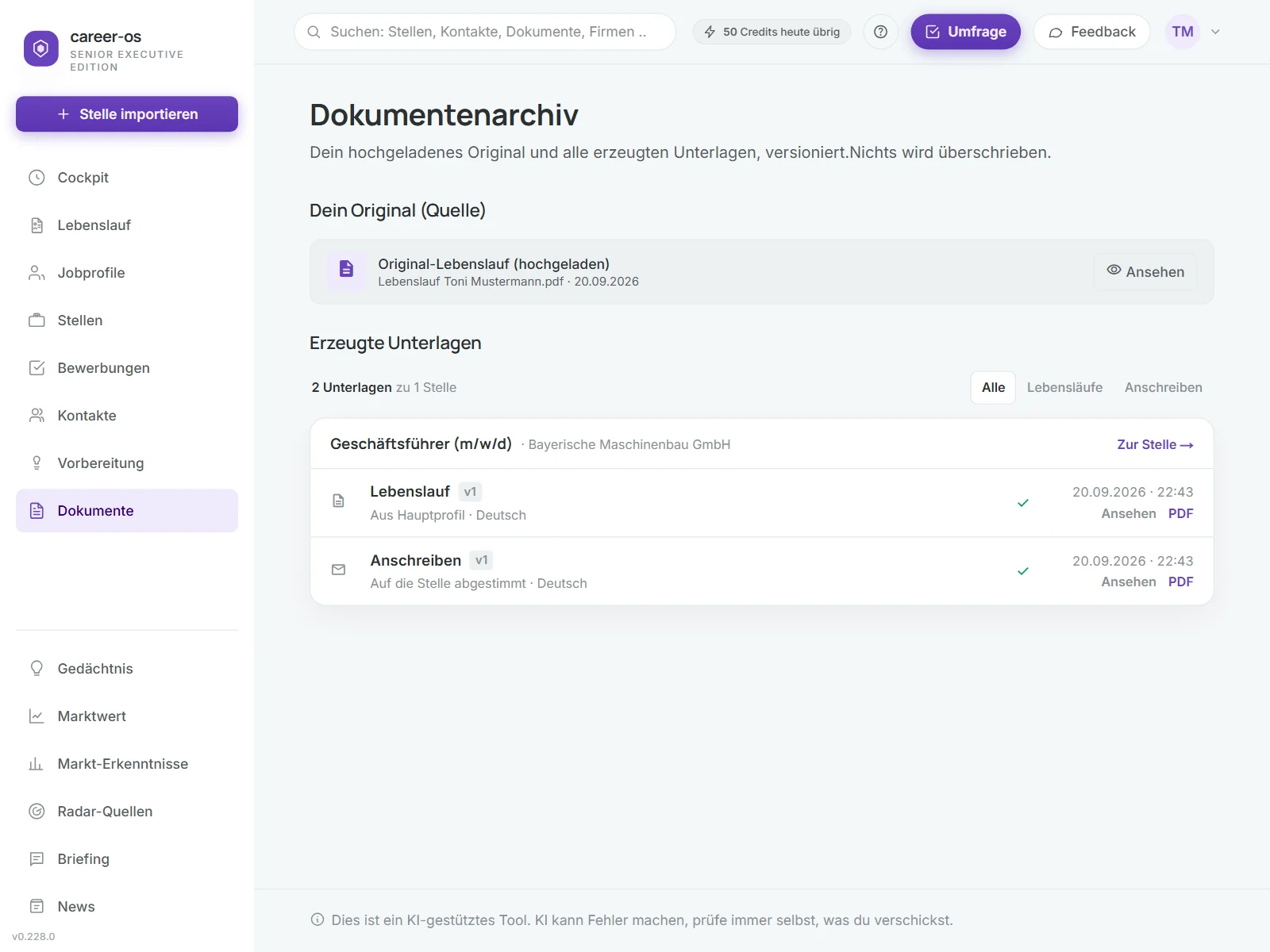Go to Vorbereitung in the sidebar
1270x952 pixels.
127,463
